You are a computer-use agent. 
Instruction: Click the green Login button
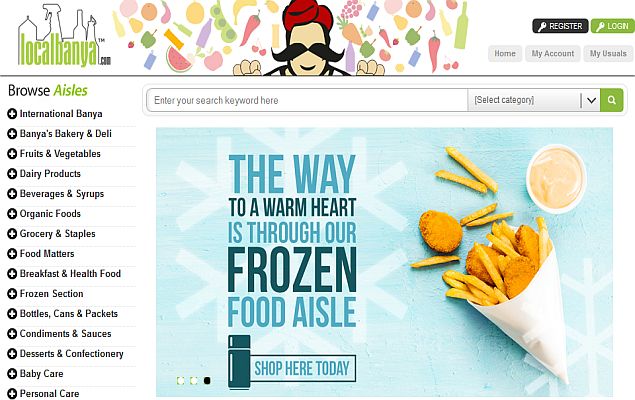613,26
